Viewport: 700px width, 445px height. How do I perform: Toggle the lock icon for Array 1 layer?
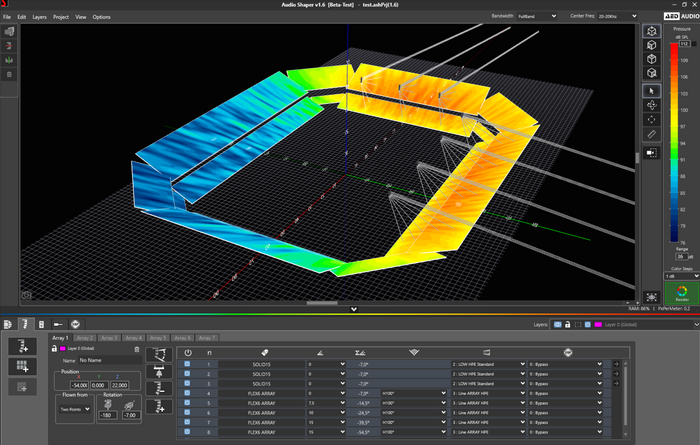pos(54,349)
